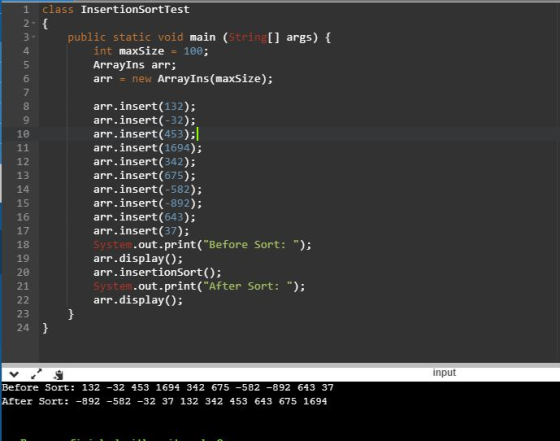Click on 'ArrayIns arr;' declaration
This screenshot has width=560, height=441.
coord(135,65)
